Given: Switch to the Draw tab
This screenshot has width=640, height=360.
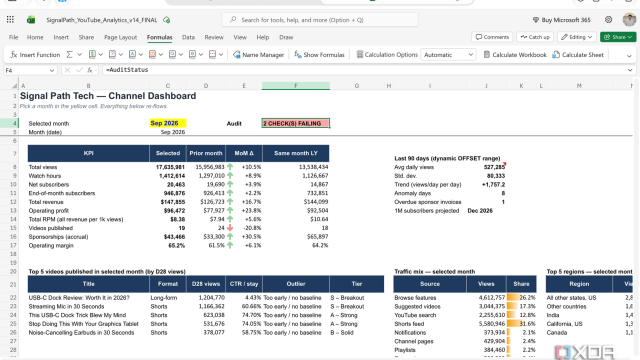Looking at the screenshot, I should point(286,37).
